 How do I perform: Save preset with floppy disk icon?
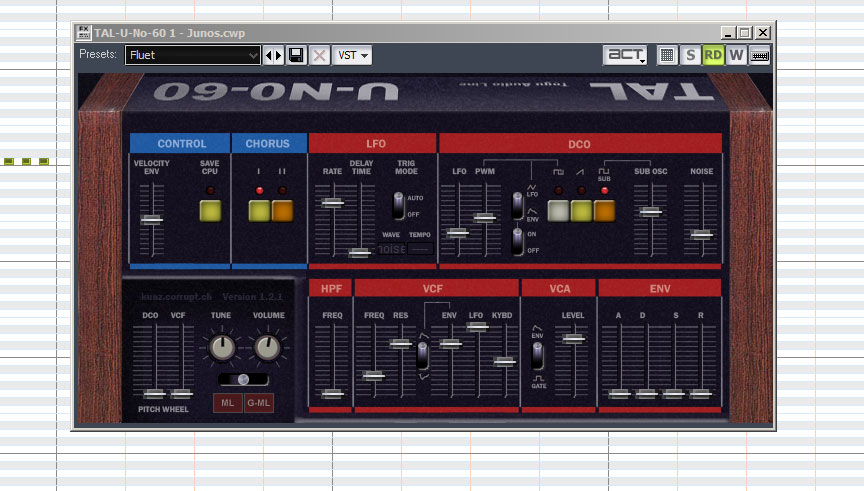pos(296,55)
